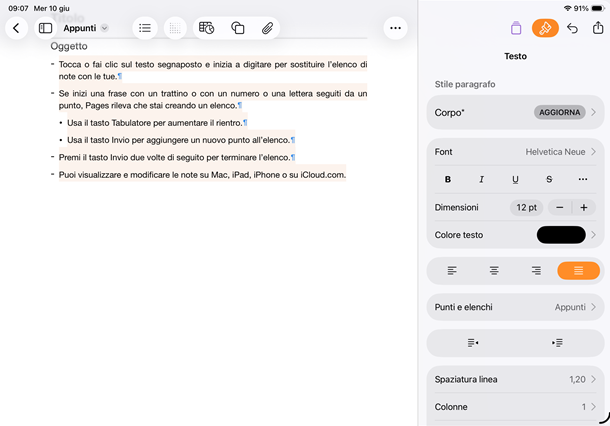Open more text formatting options
The width and height of the screenshot is (610, 426).
583,179
